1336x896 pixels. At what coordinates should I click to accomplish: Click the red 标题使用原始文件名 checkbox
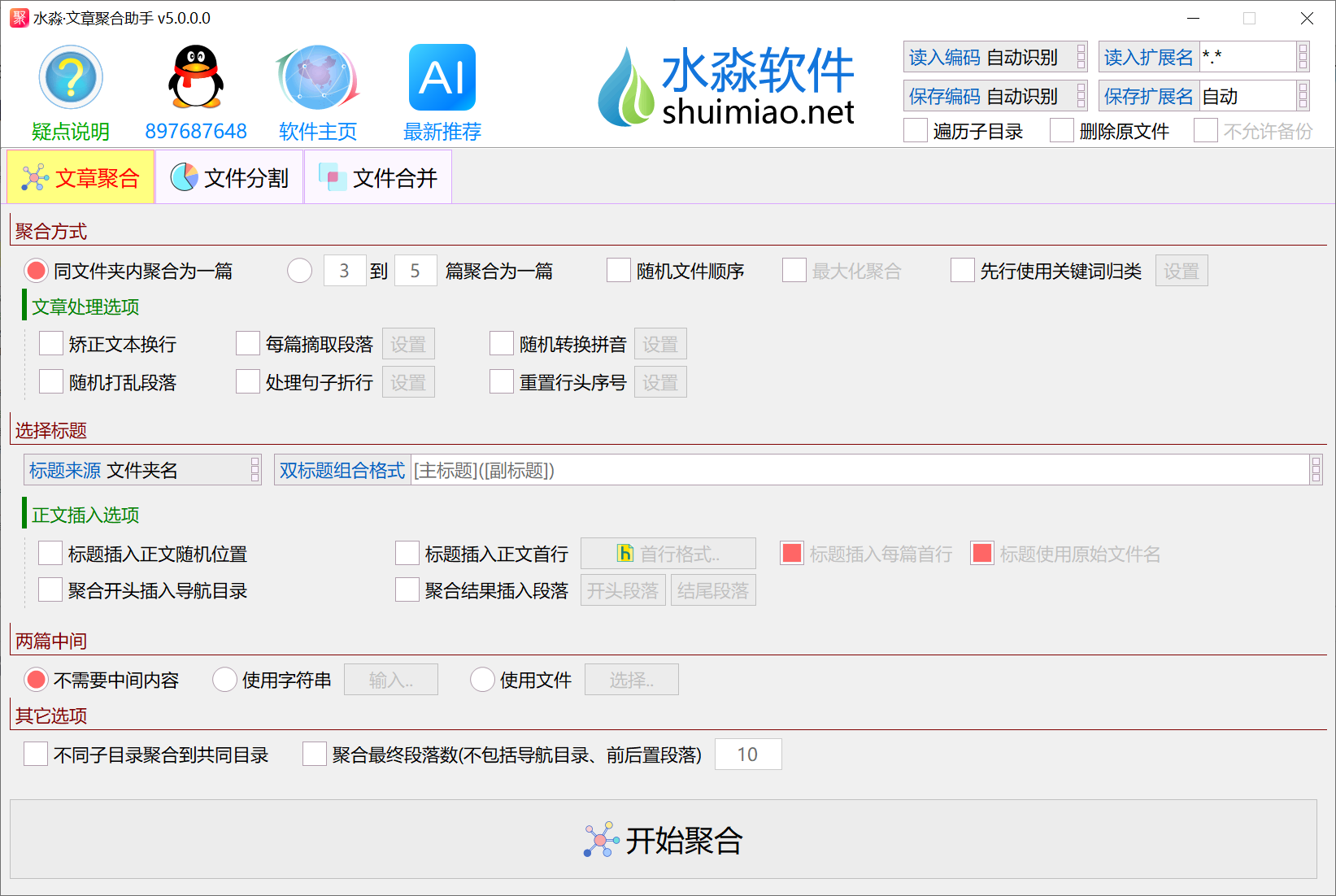(x=982, y=554)
